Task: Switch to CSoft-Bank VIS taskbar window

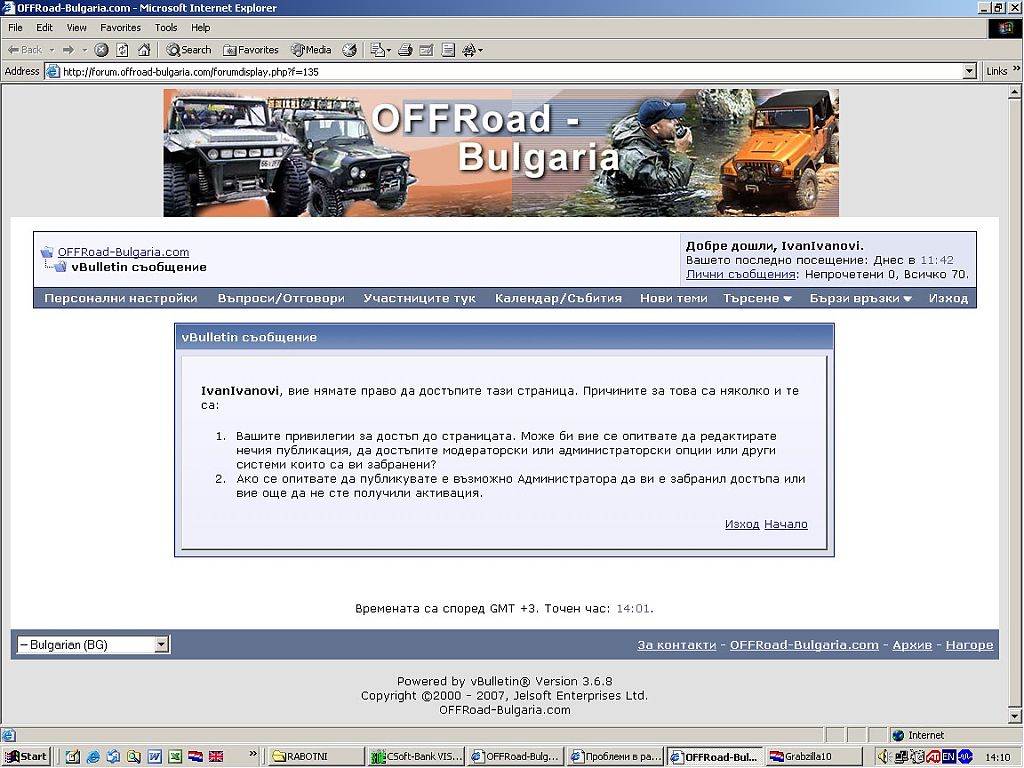Action: (416, 756)
